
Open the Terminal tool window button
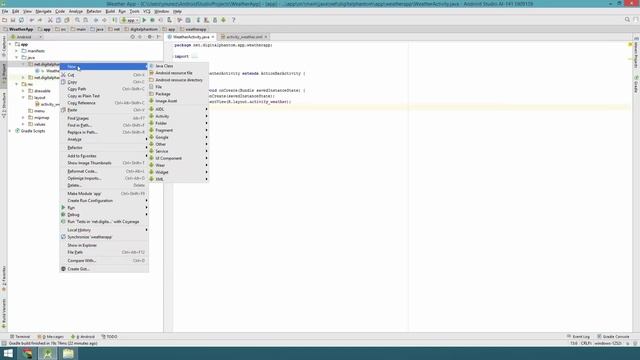[x=20, y=337]
